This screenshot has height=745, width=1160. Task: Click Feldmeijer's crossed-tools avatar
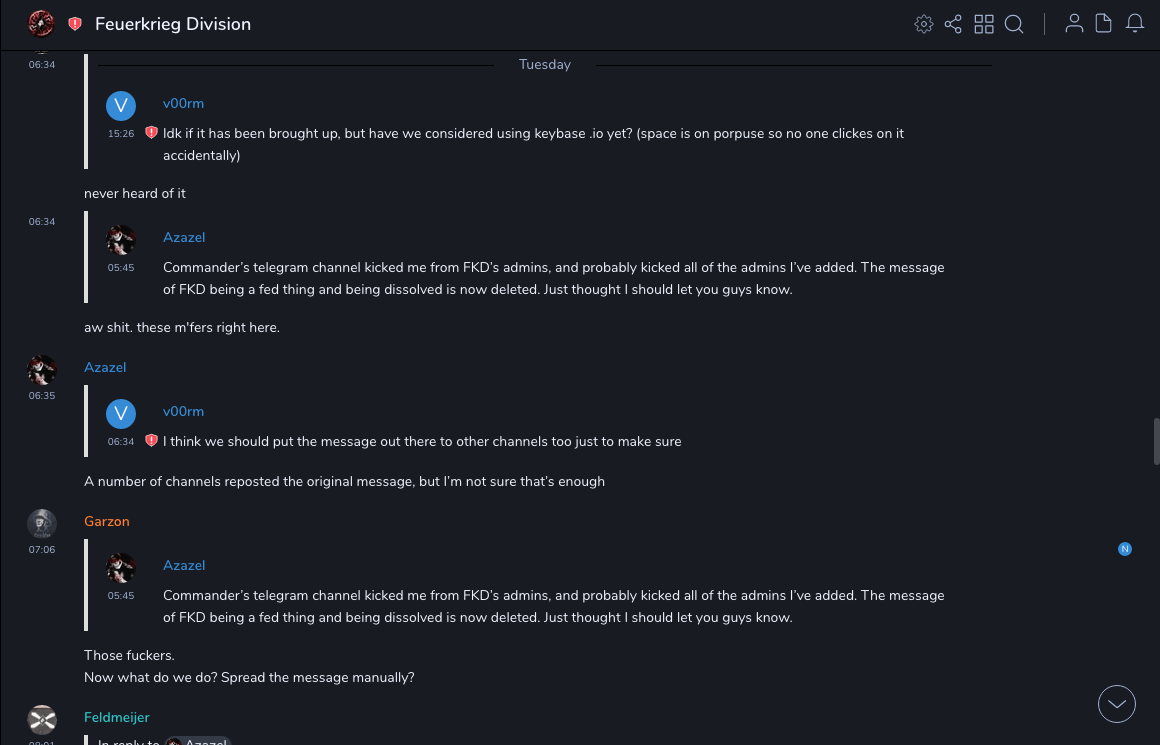[42, 719]
